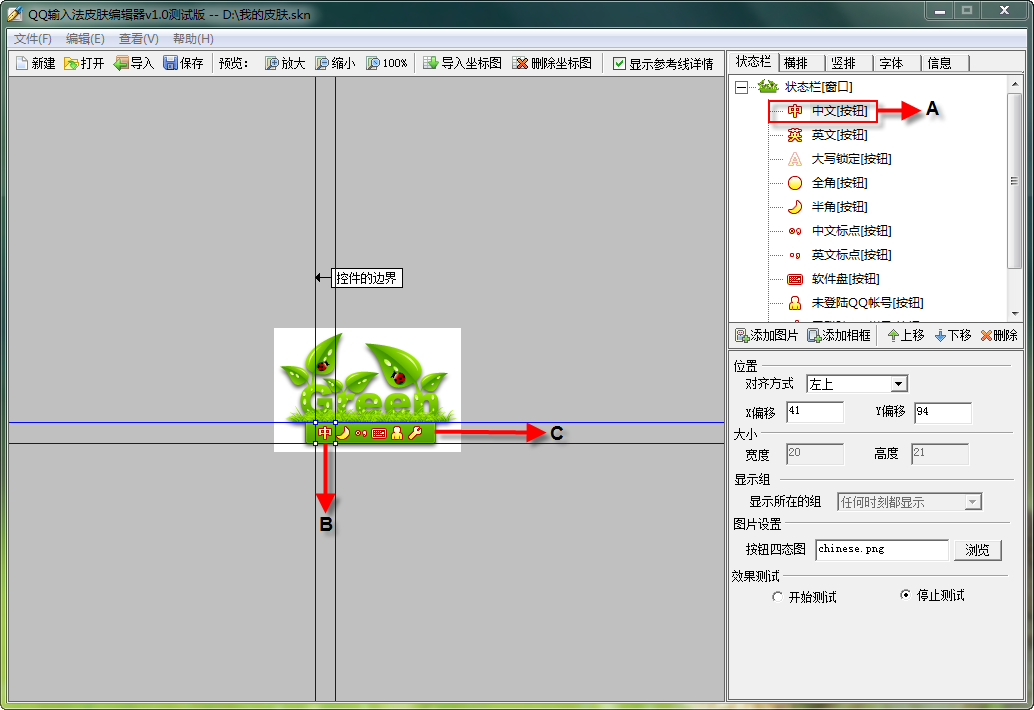Screen dimensions: 1034x710
Task: Reset the preview zoom to 100%
Action: 386,63
